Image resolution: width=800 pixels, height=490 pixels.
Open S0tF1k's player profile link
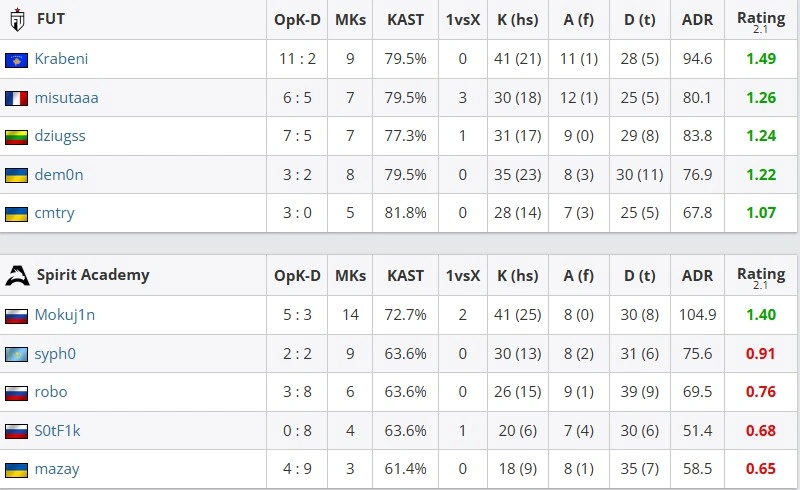coord(58,431)
